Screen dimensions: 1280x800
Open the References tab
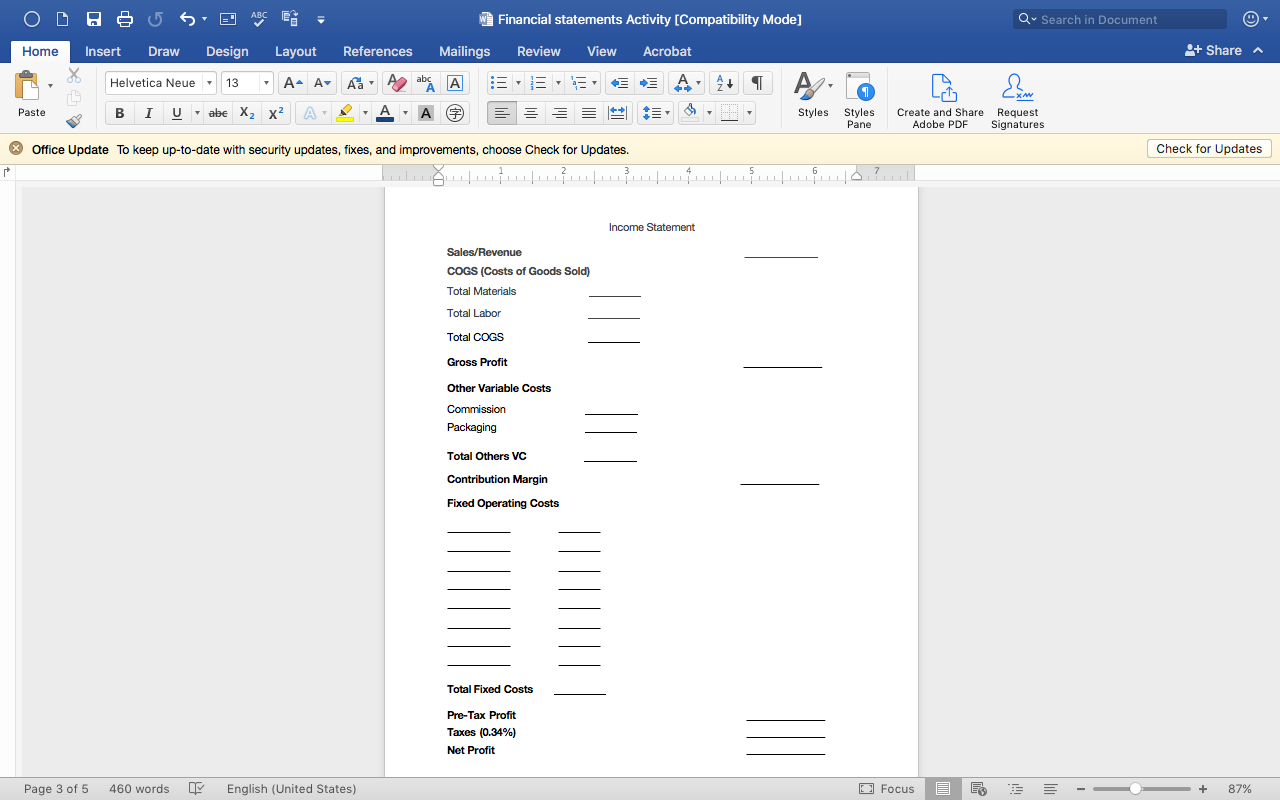(377, 51)
